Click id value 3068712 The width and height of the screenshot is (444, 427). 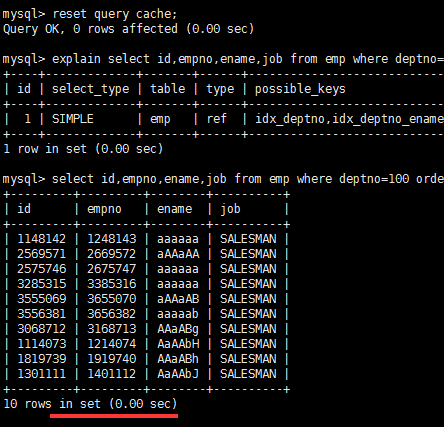click(42, 329)
